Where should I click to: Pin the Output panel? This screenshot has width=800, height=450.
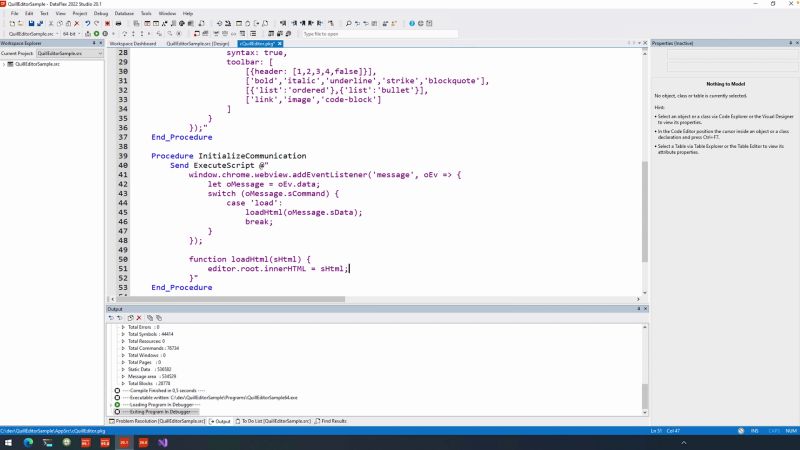coord(638,309)
